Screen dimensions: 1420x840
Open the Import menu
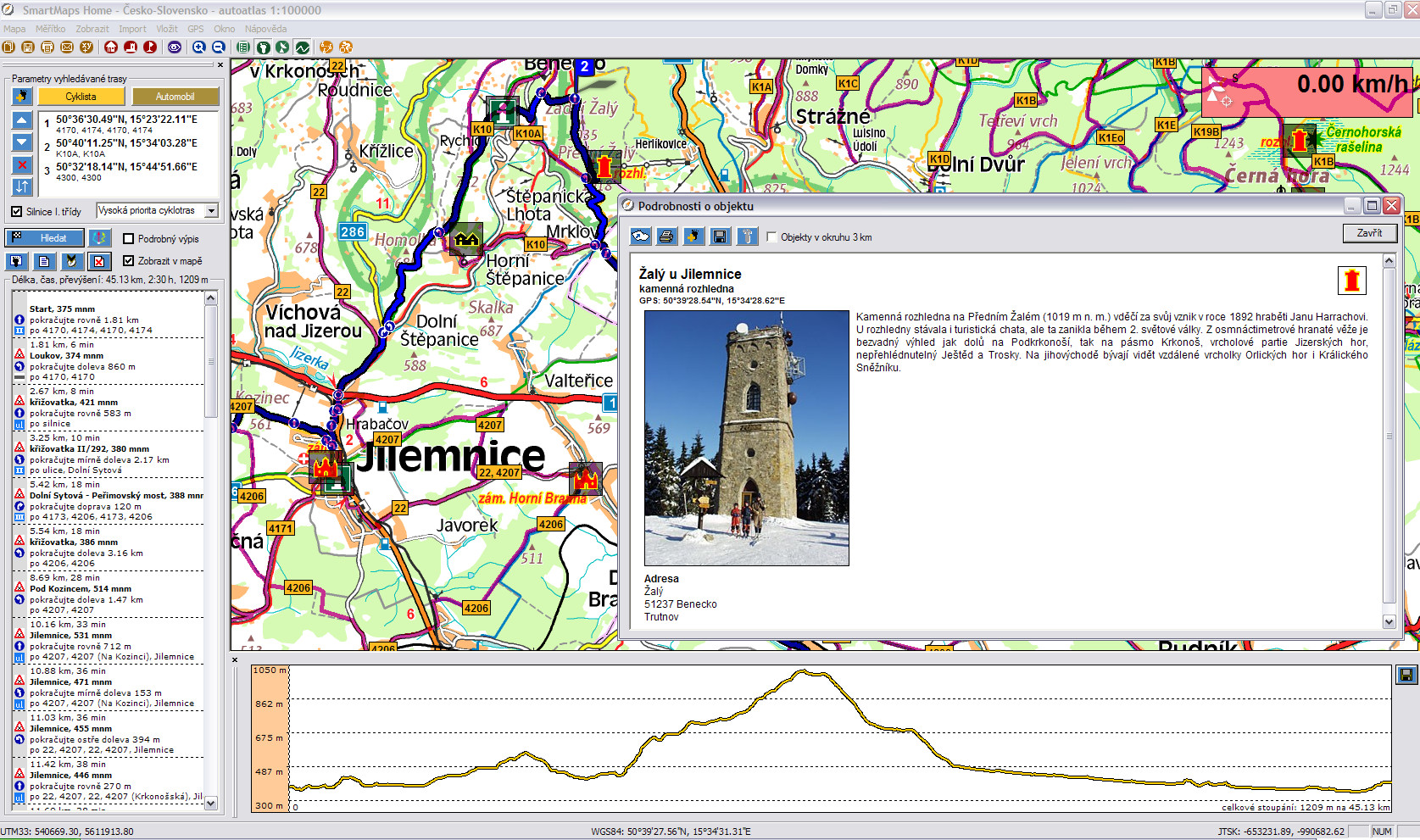coord(132,29)
